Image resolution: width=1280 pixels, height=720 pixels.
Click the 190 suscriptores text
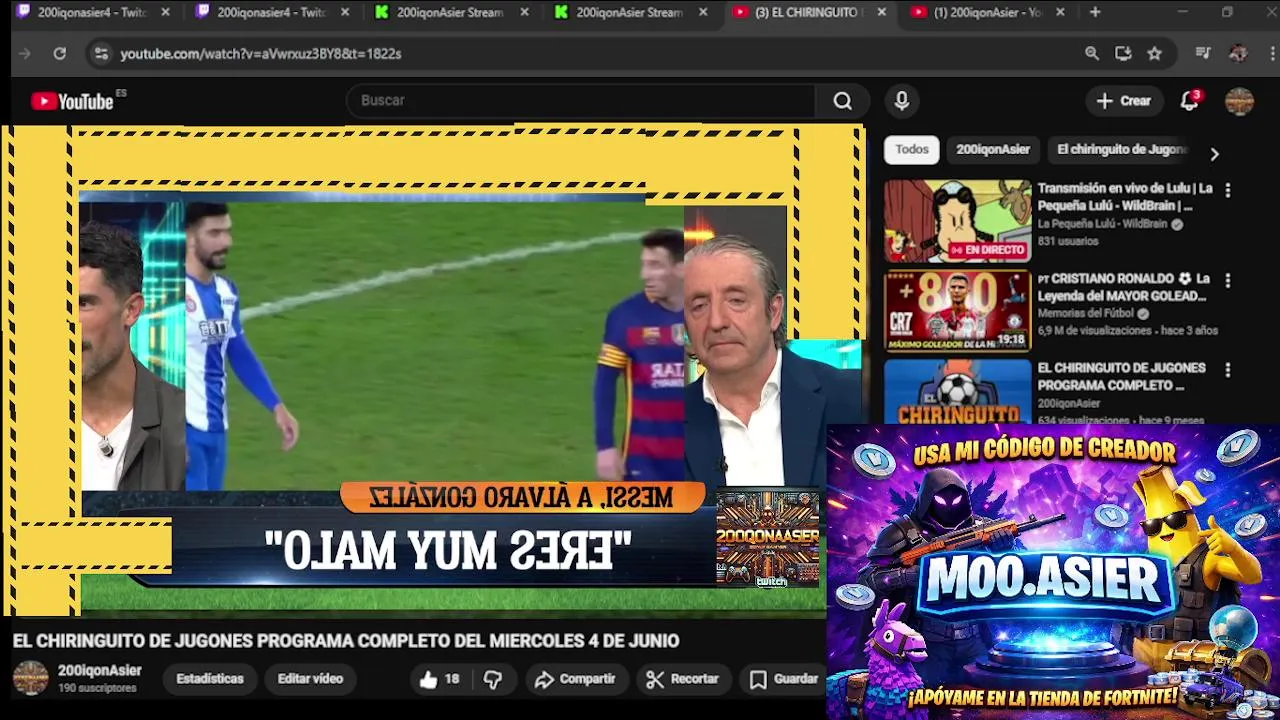(97, 689)
